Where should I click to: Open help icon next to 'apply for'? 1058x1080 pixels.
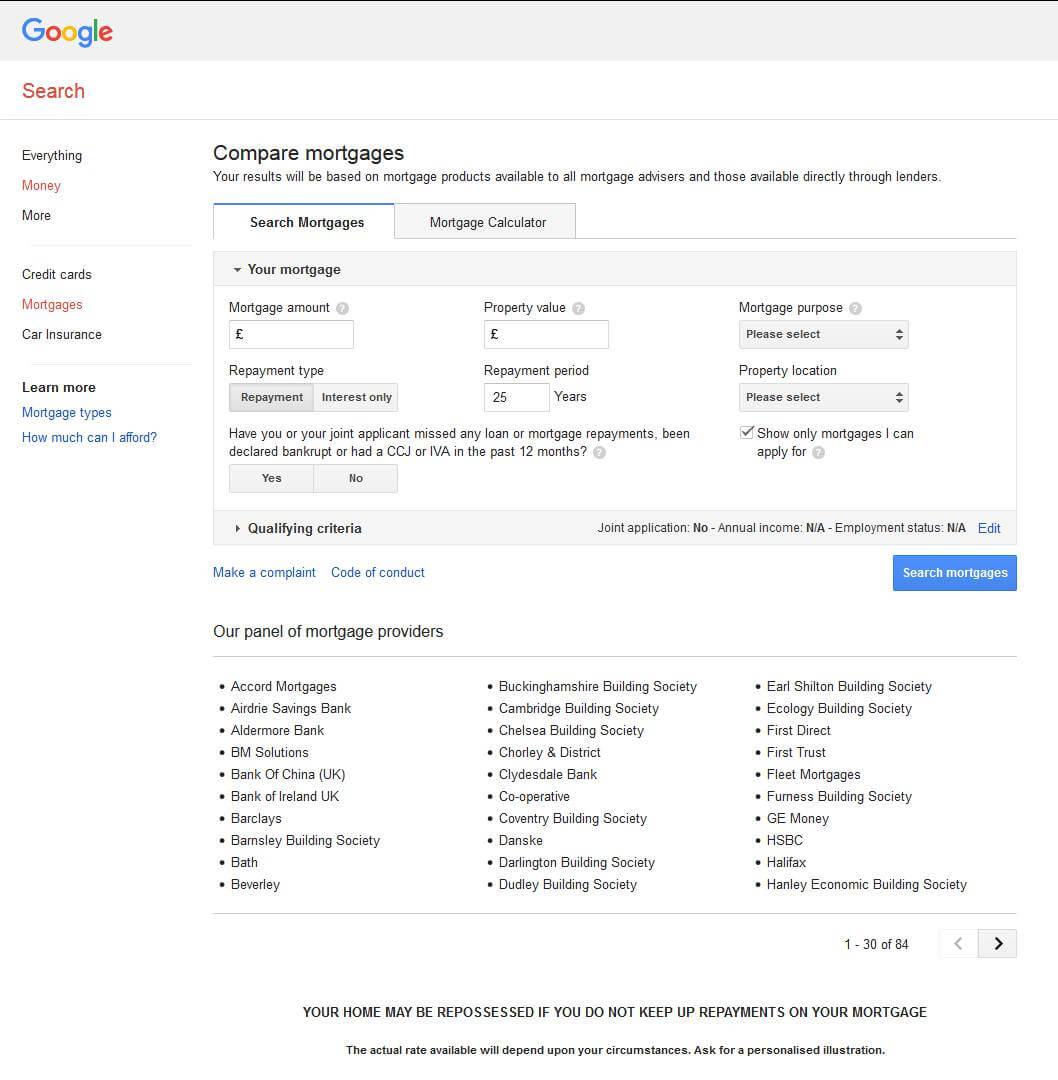point(818,453)
